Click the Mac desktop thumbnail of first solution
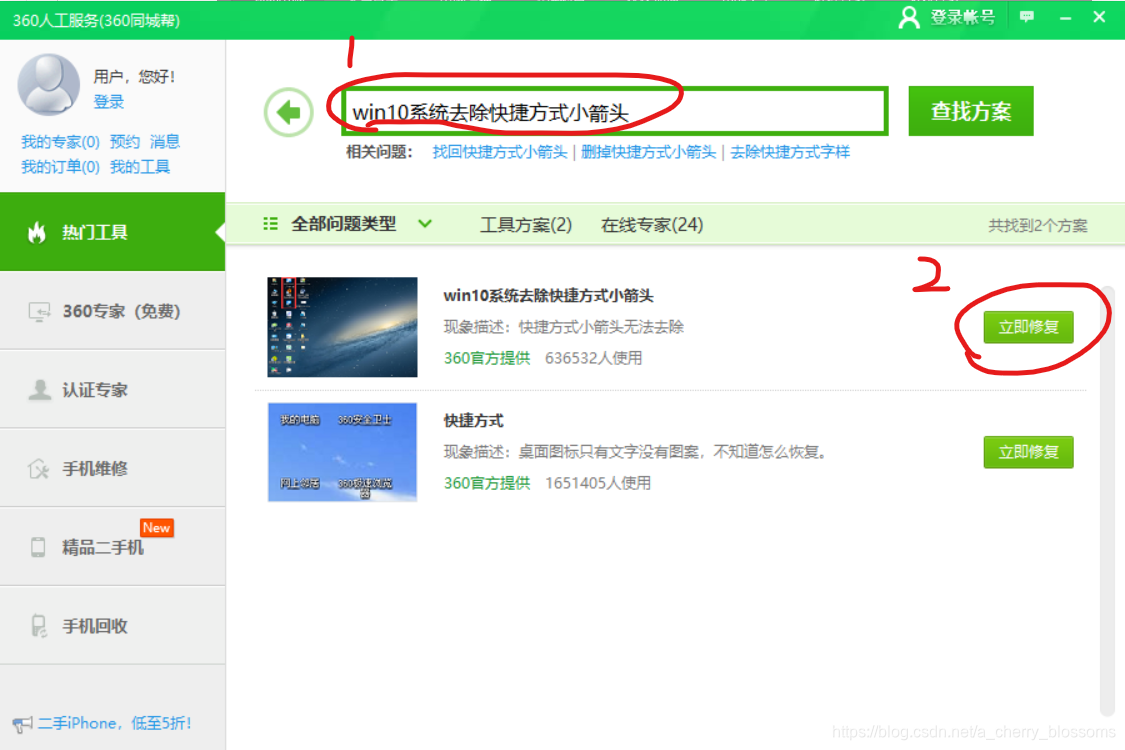 [x=342, y=327]
